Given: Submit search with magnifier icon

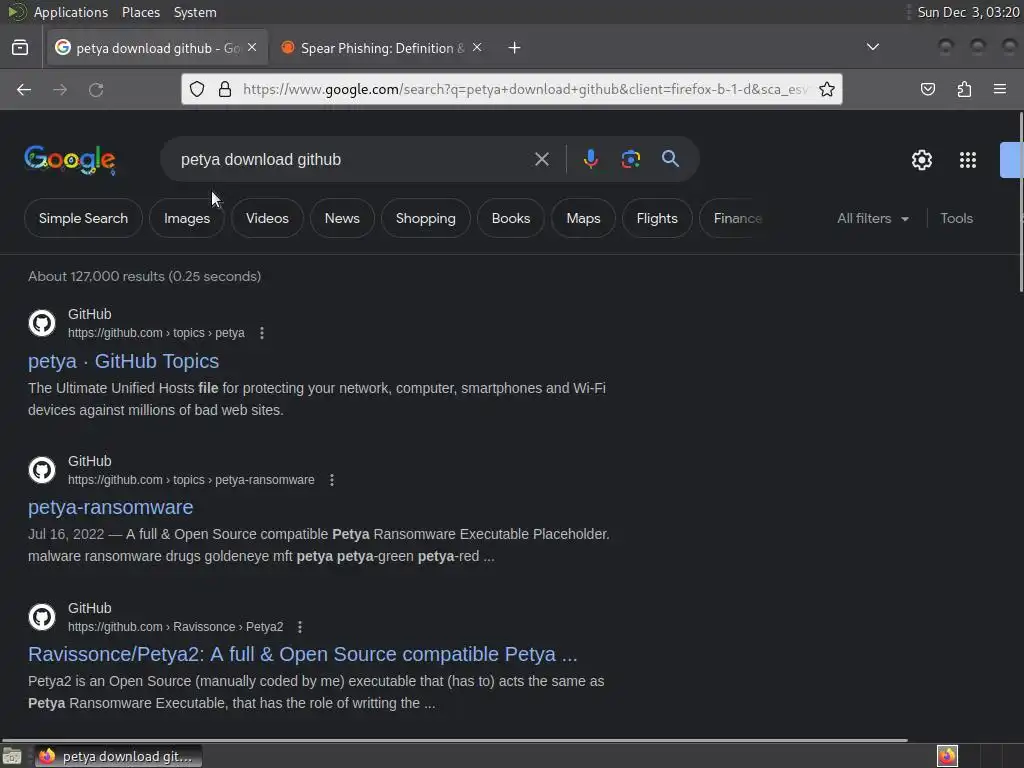Looking at the screenshot, I should coord(670,159).
